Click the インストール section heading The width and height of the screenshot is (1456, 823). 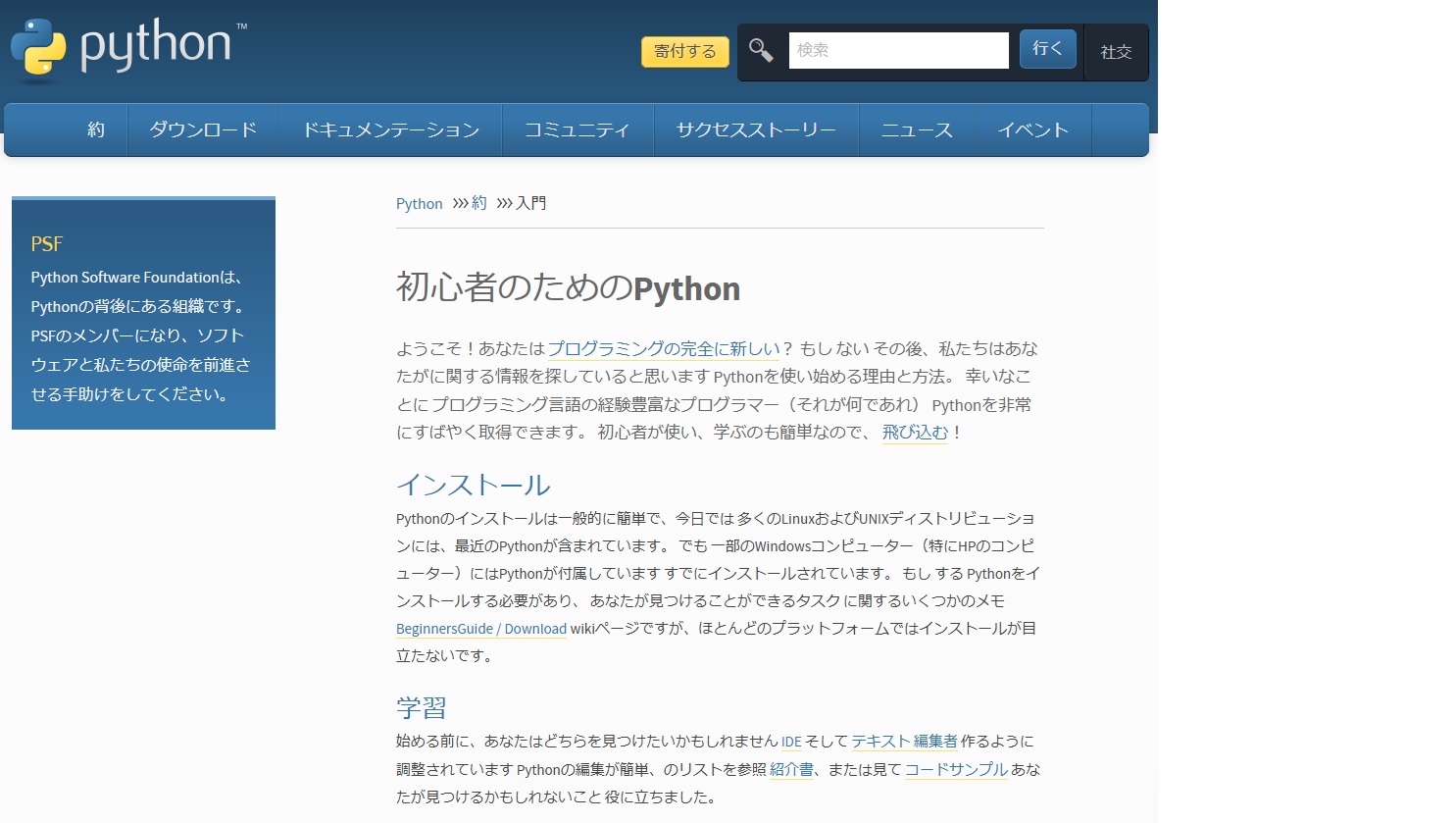(474, 485)
